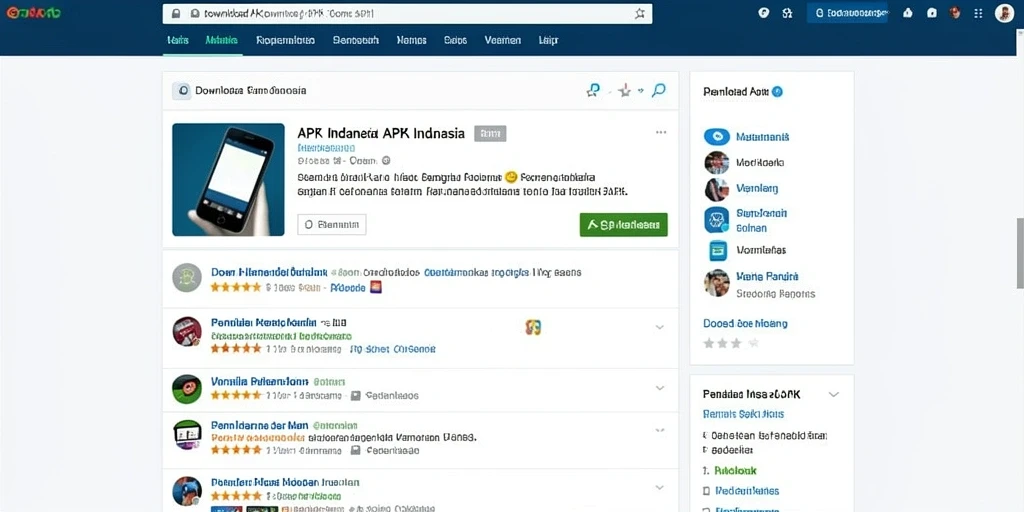Open the Dom Hianendel row title
The image size is (1024, 512).
[269, 272]
